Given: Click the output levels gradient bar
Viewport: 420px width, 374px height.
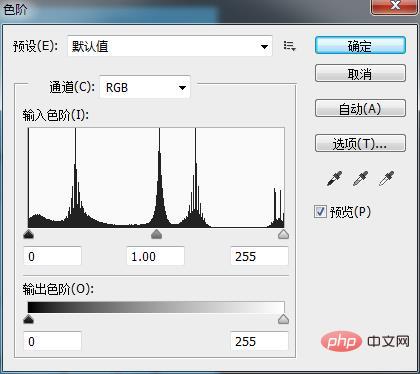Looking at the screenshot, I should tap(156, 307).
